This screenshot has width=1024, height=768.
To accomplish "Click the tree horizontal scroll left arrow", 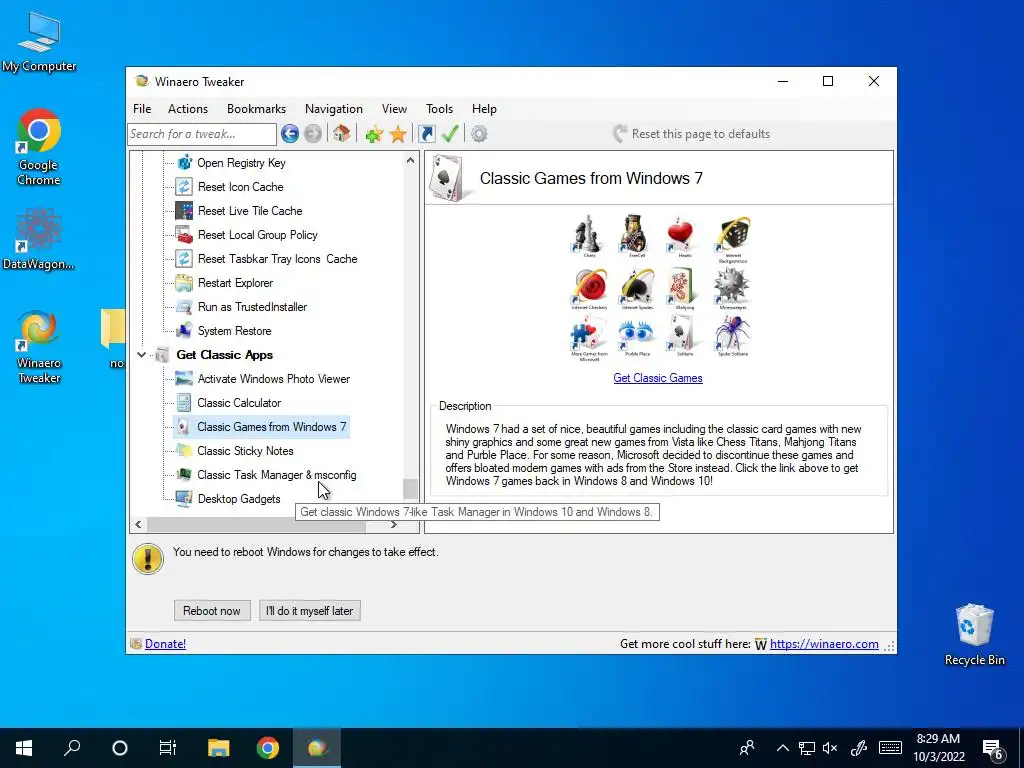I will tap(138, 524).
